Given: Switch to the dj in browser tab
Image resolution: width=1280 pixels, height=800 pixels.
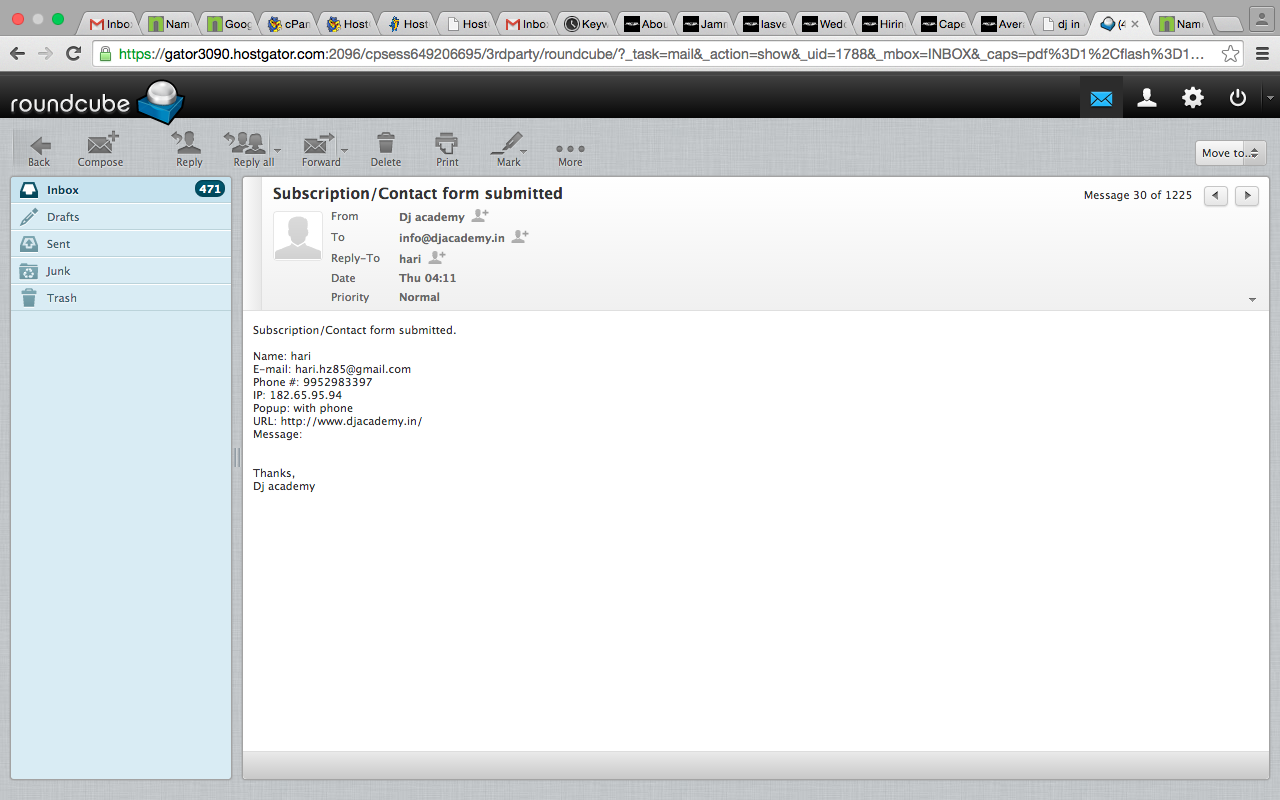Looking at the screenshot, I should (1061, 24).
